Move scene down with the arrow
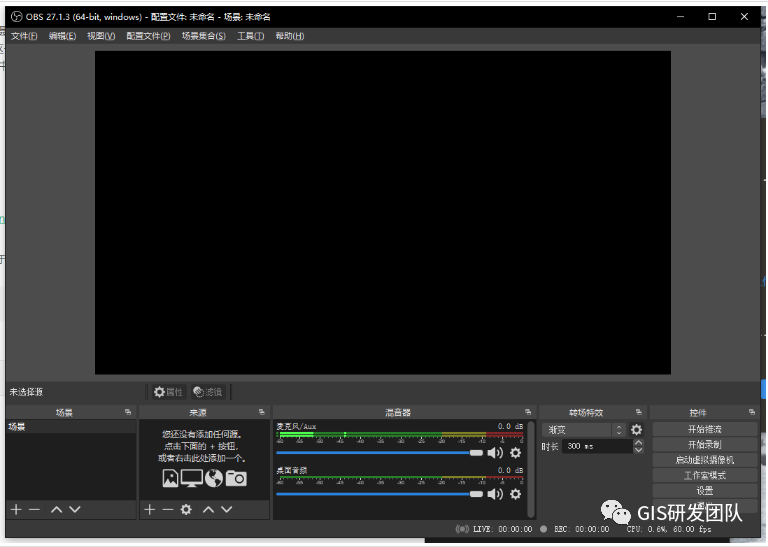 75,510
